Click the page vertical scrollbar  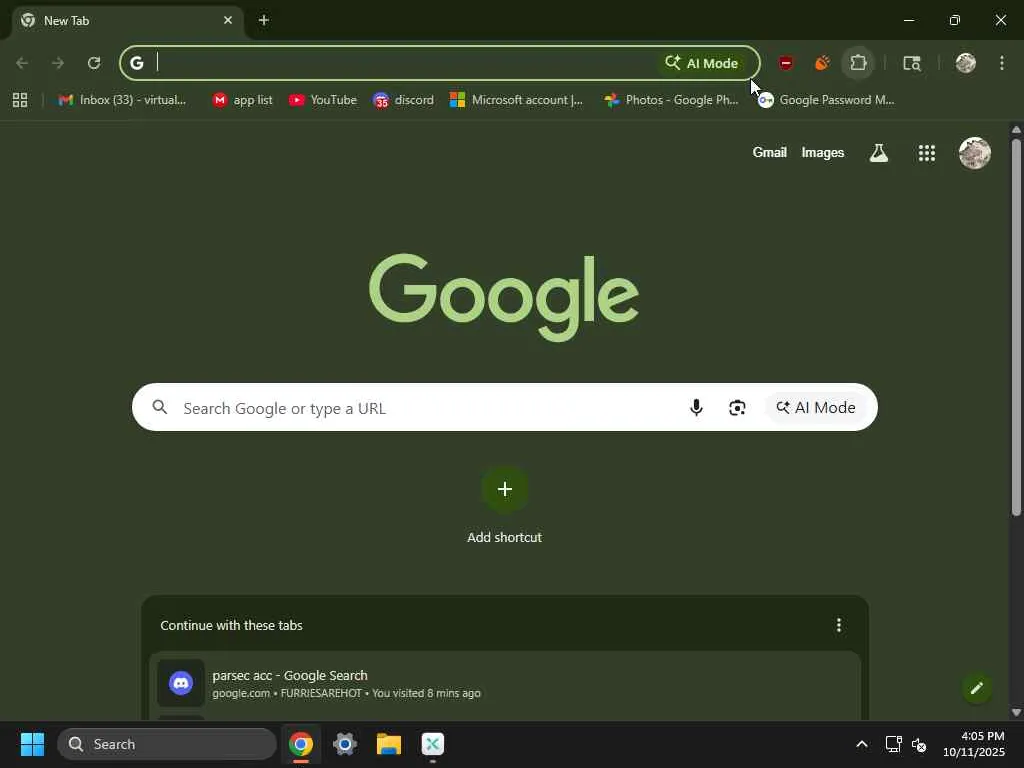(1016, 327)
